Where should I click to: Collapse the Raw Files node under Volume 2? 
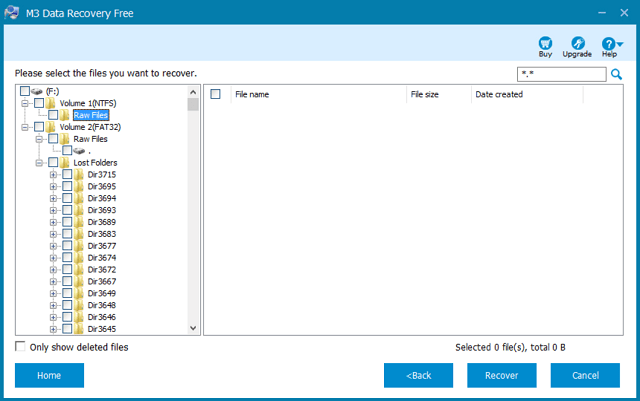coord(39,139)
